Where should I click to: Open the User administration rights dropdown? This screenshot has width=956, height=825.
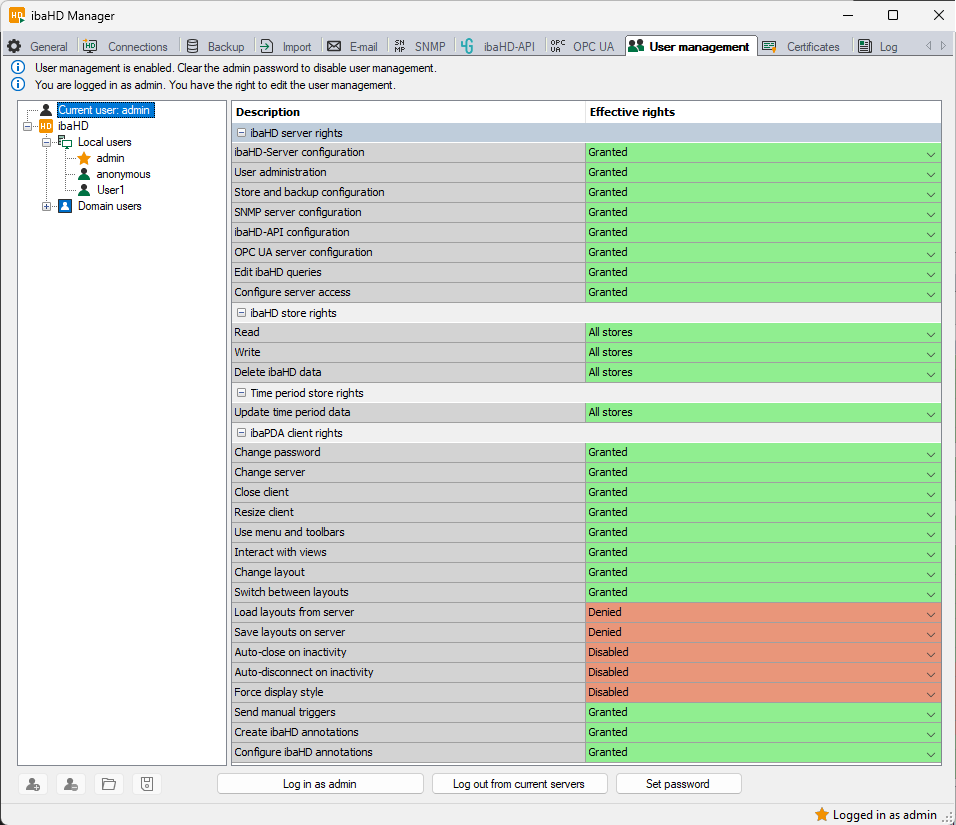click(x=930, y=173)
